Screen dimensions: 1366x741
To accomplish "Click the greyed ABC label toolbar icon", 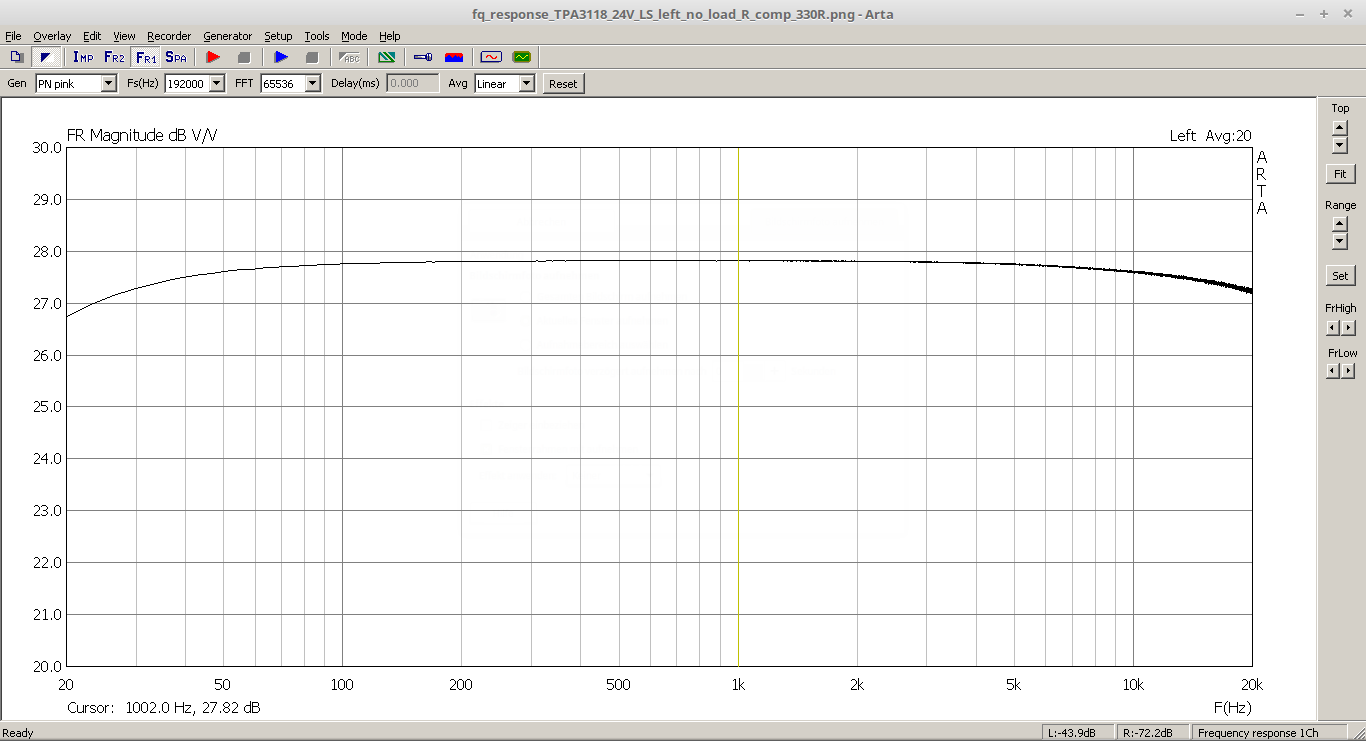I will pos(350,57).
